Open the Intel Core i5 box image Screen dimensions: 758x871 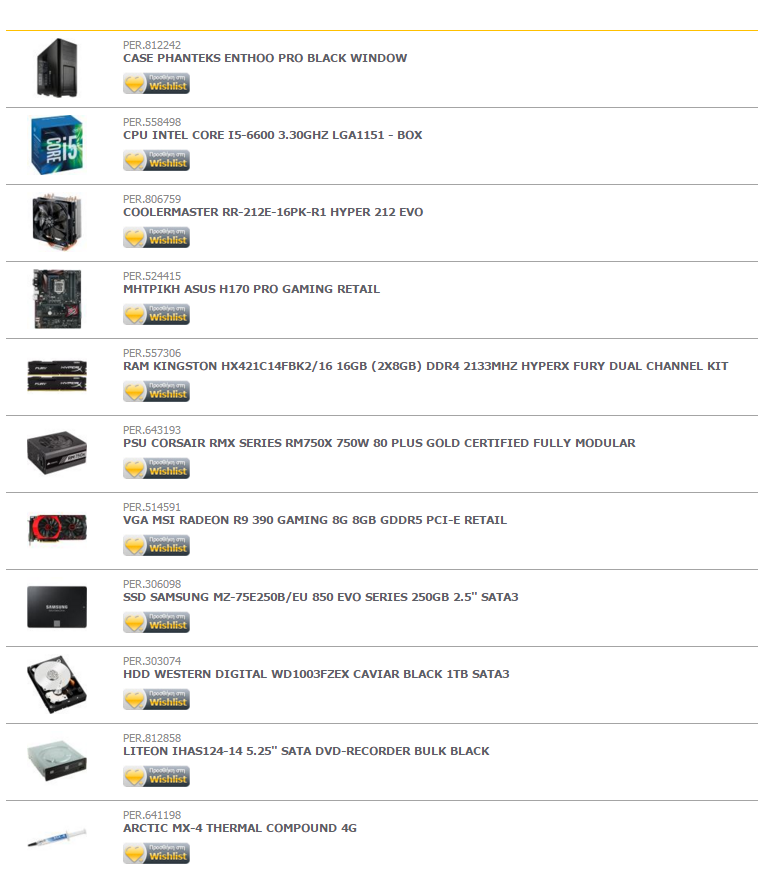(x=57, y=145)
